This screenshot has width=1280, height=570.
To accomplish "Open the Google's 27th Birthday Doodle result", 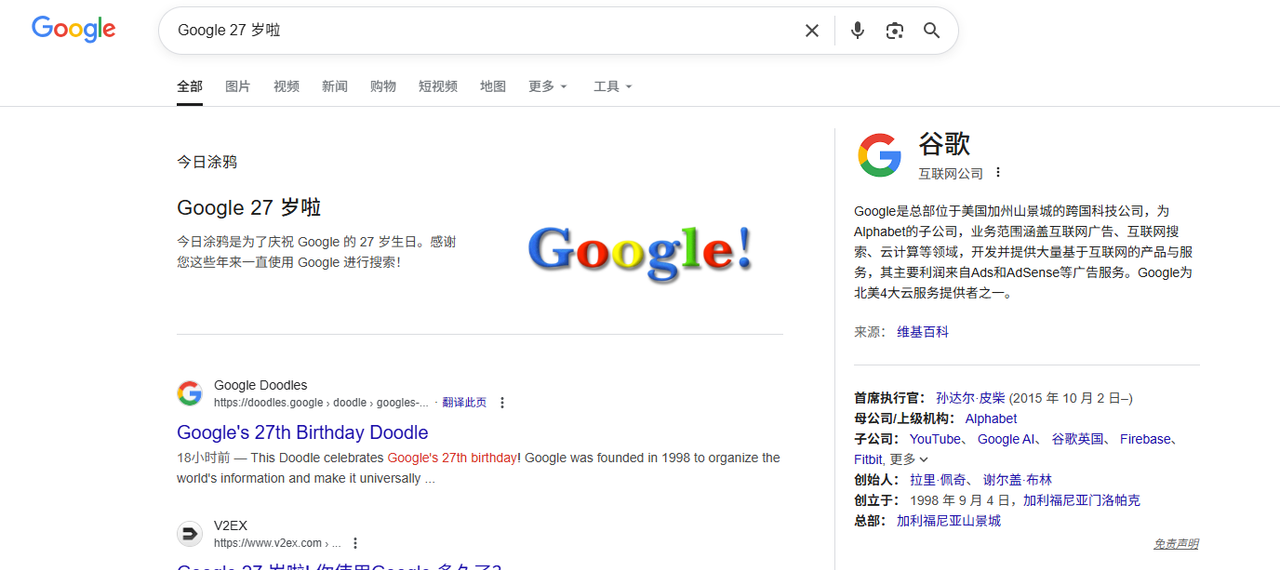I will coord(302,432).
